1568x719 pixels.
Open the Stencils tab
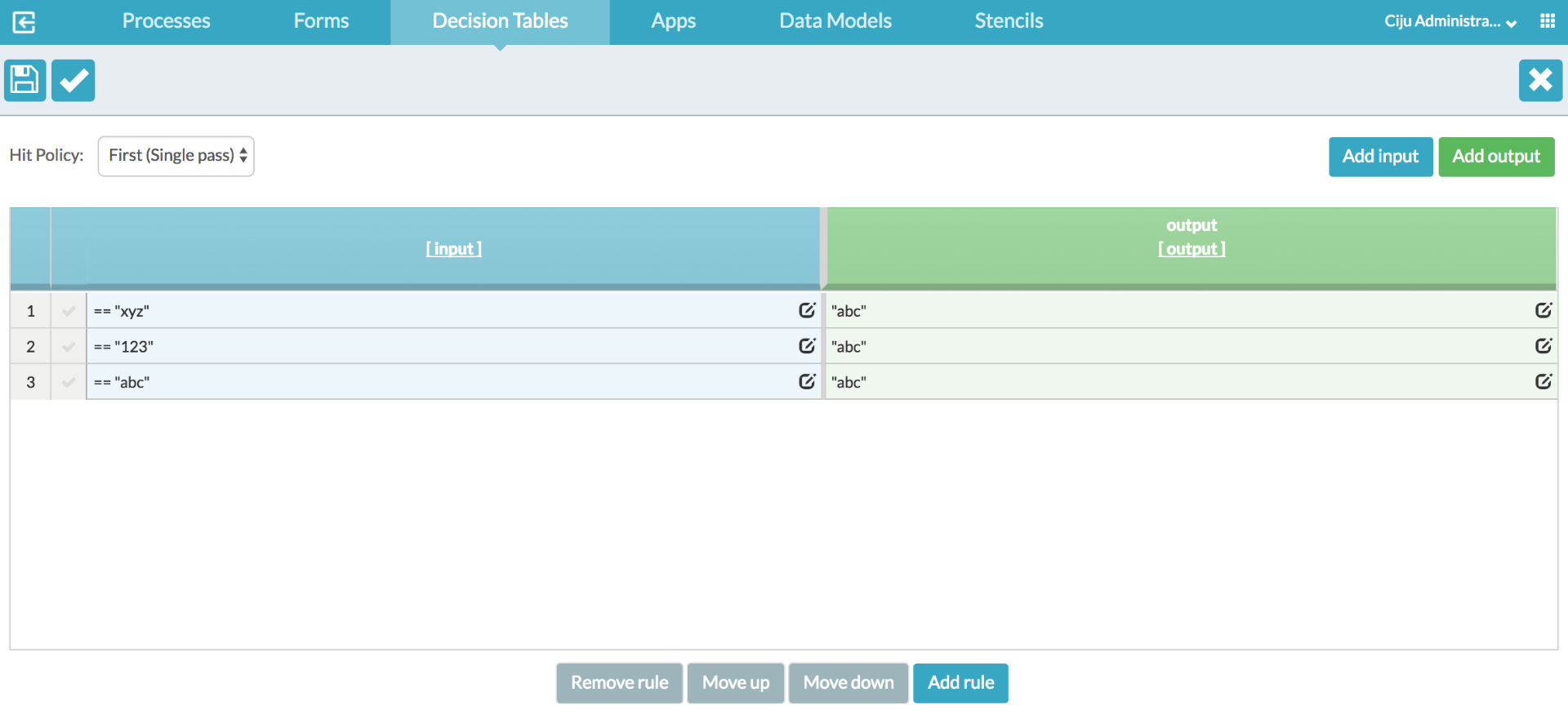tap(1009, 22)
